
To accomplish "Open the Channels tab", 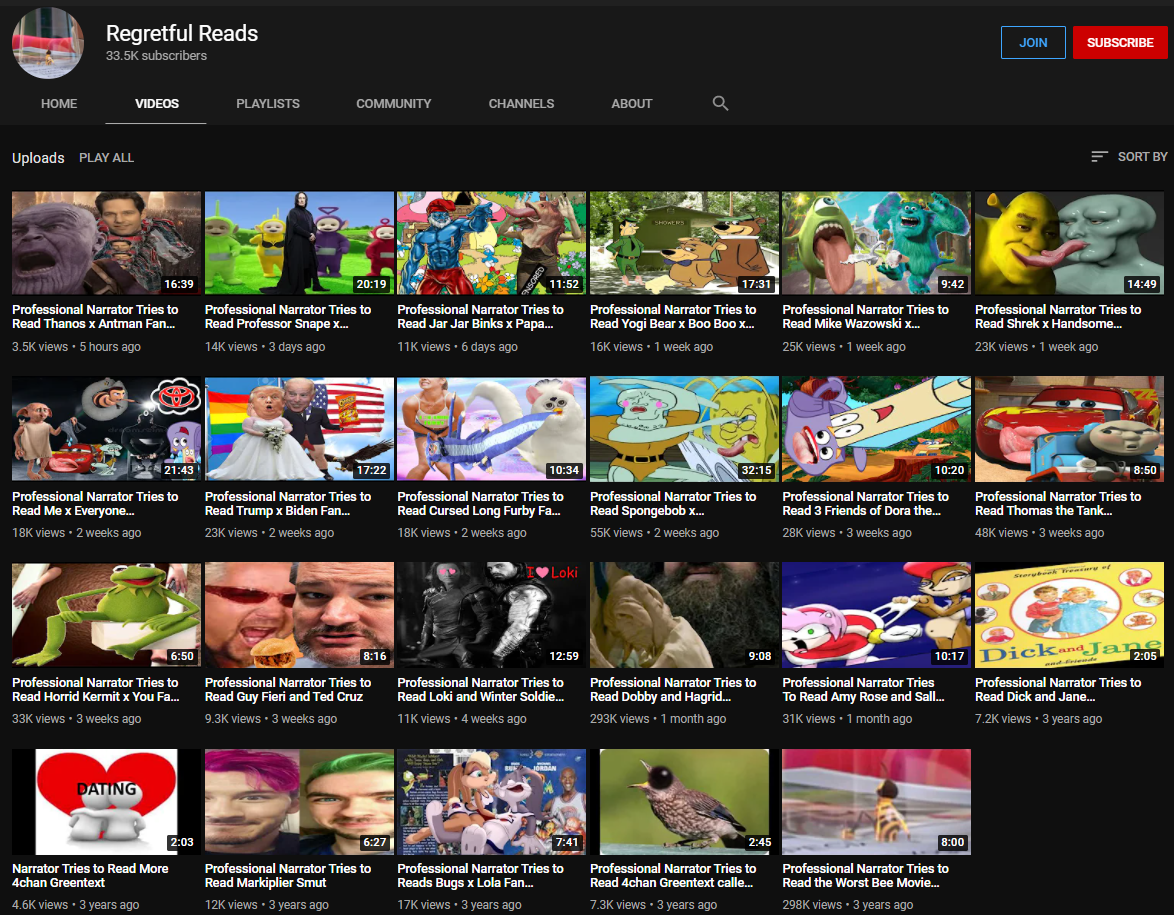I will [x=521, y=103].
